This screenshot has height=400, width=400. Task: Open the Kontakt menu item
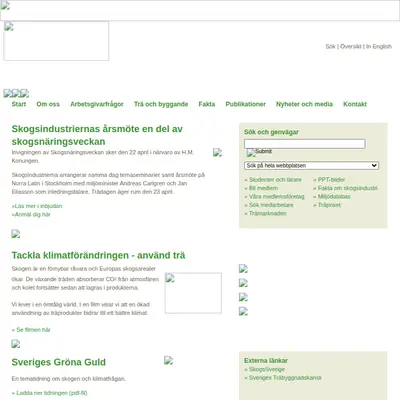click(355, 104)
